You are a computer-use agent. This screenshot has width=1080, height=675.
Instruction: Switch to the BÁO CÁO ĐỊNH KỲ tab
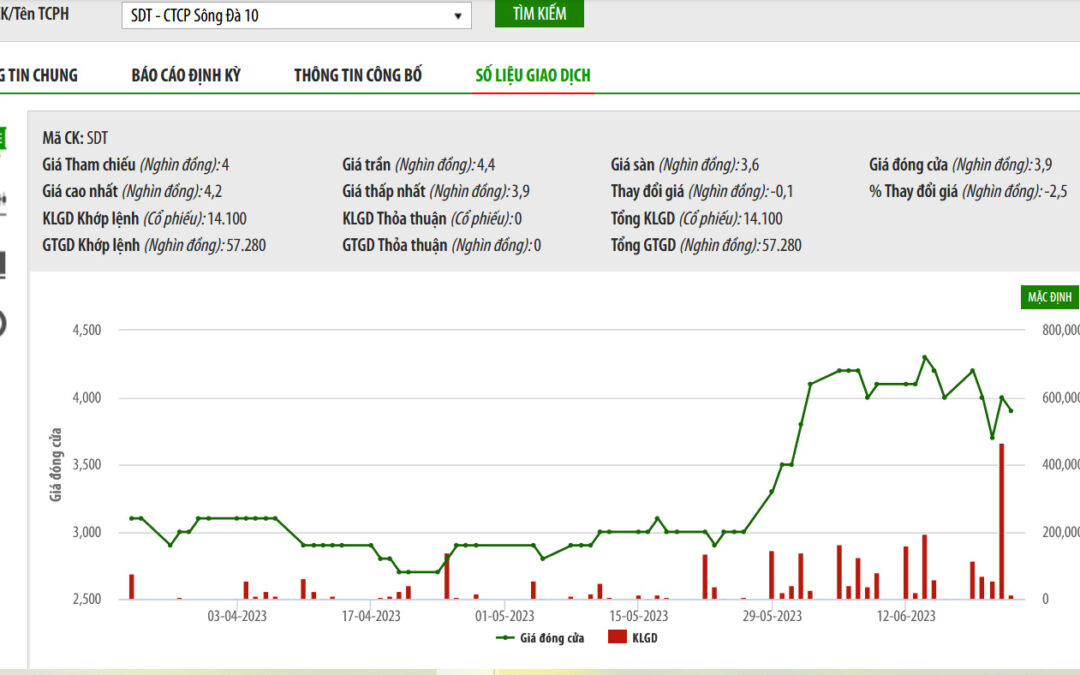tap(186, 76)
